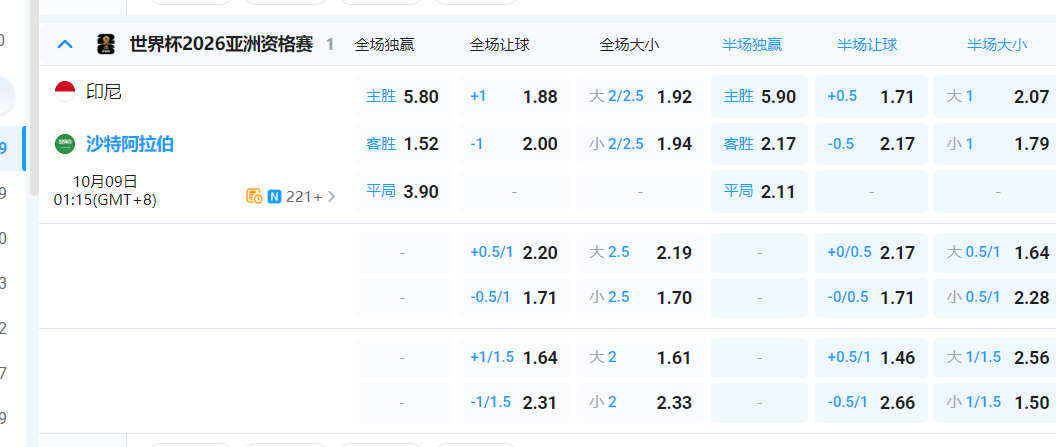The height and width of the screenshot is (447, 1056).
Task: Pick 平局 3.90 full-time draw odds
Action: (402, 191)
